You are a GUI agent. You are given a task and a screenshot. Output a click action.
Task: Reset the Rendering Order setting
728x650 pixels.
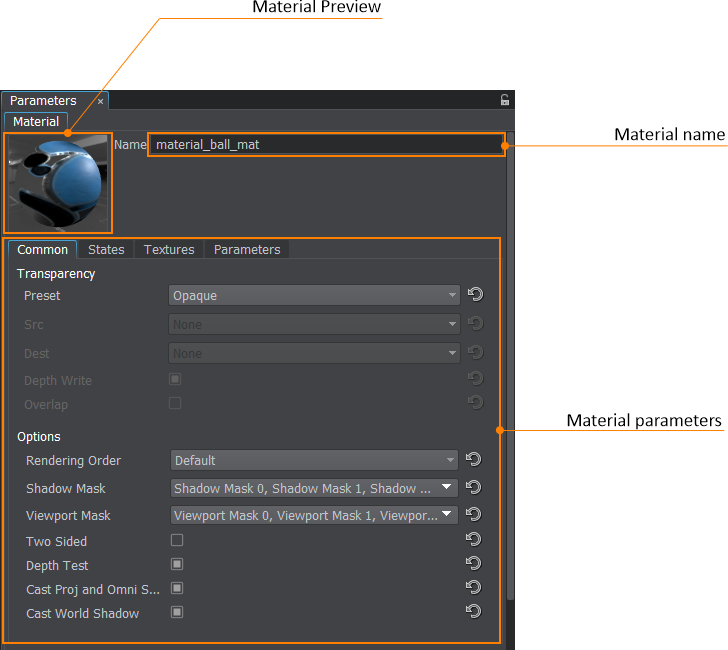(475, 460)
